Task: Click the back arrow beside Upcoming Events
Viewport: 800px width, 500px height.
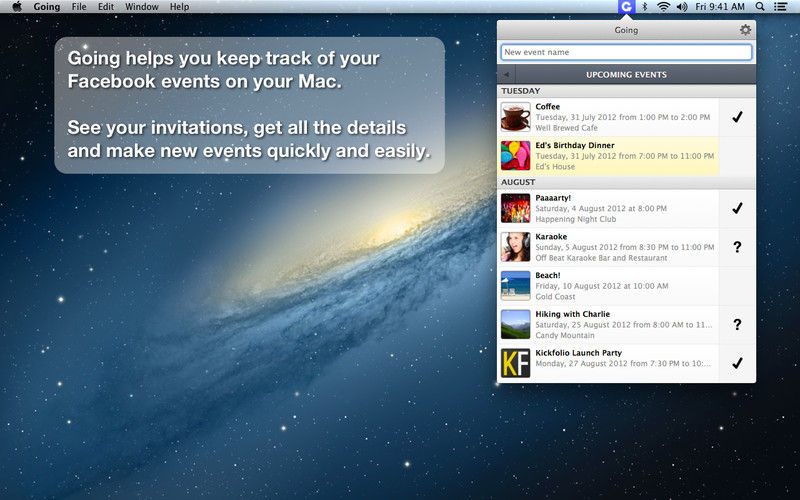Action: 506,74
